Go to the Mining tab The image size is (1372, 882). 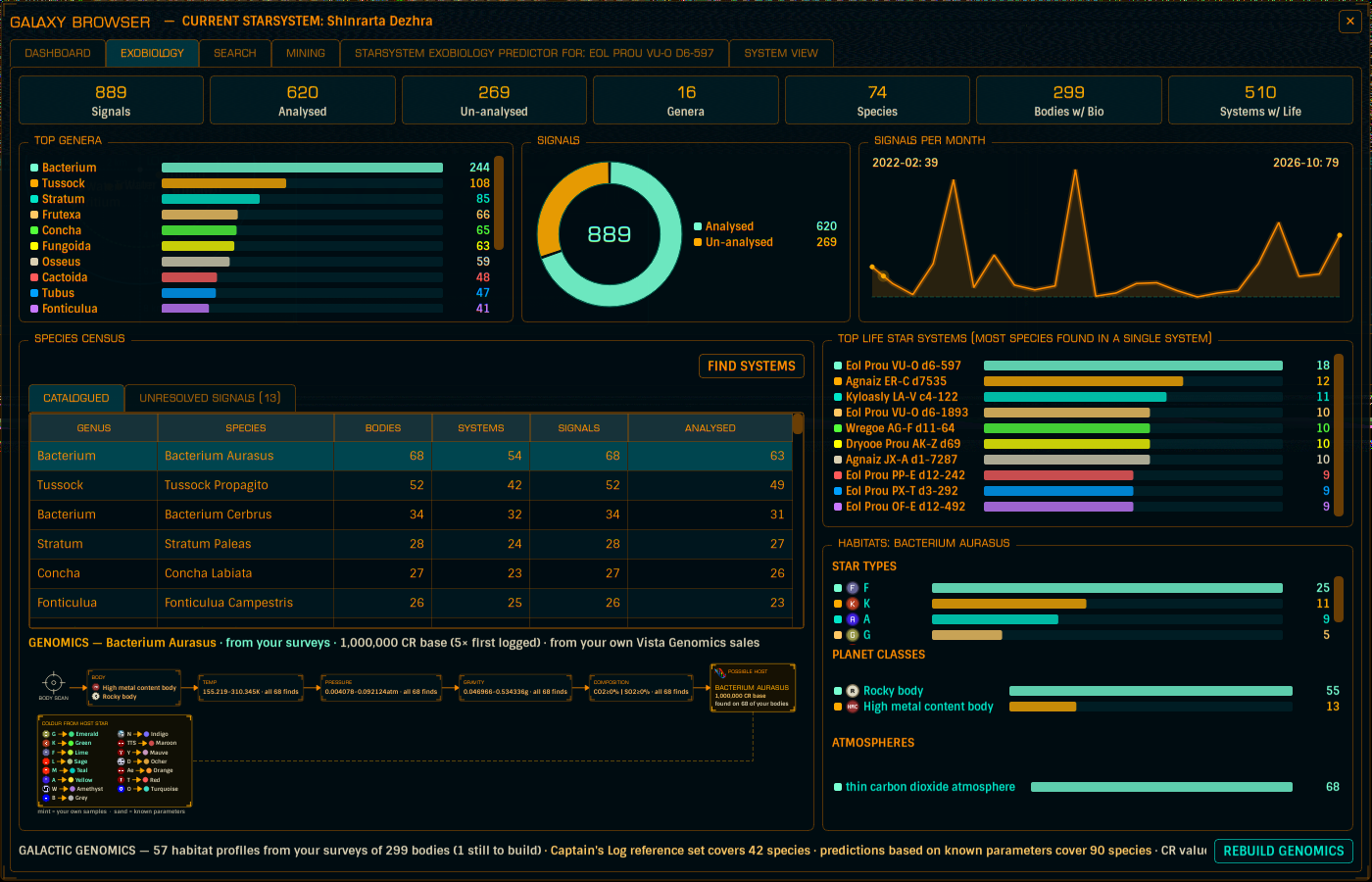point(306,53)
